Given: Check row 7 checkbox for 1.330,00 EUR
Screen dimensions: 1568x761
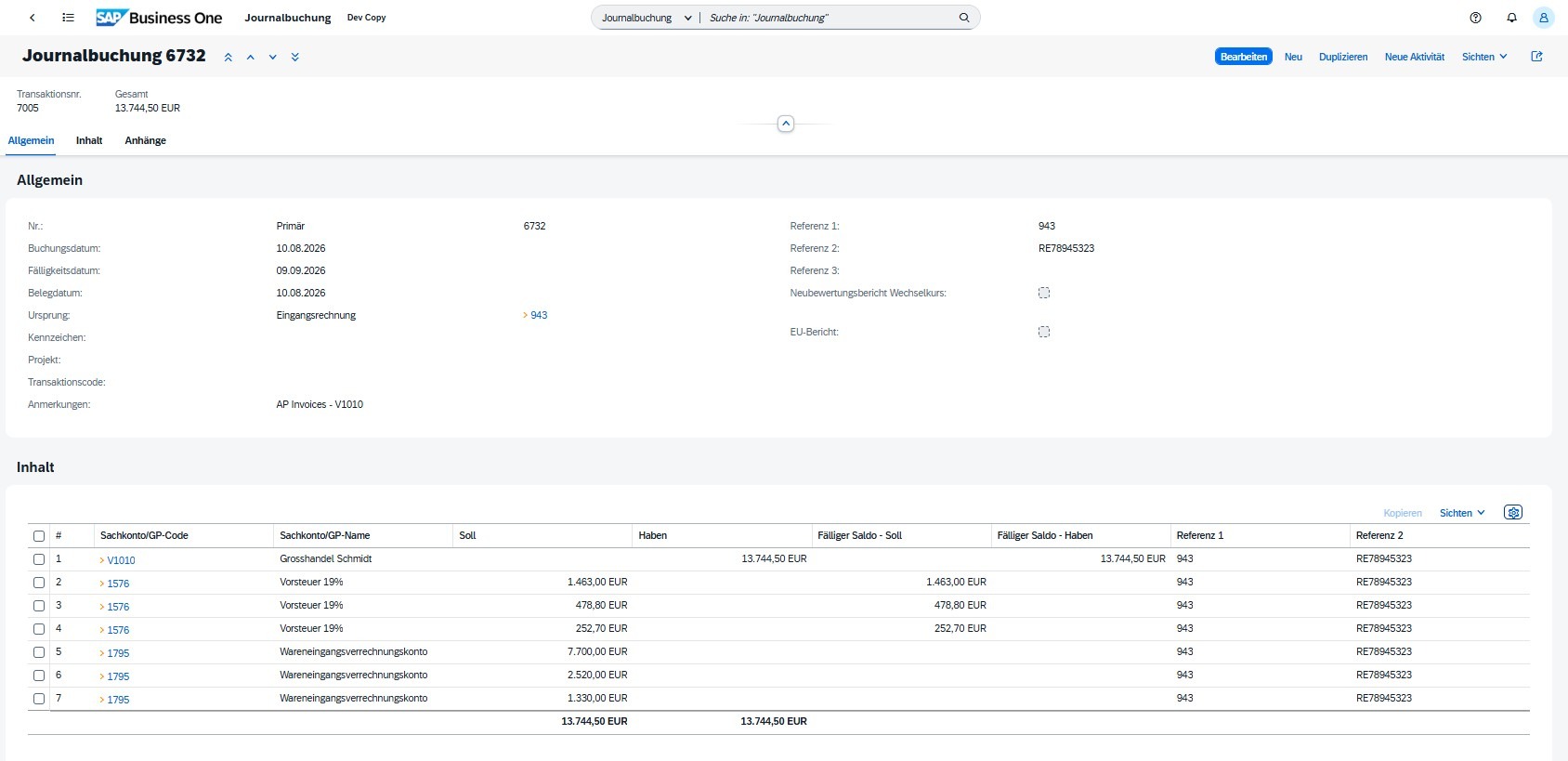Looking at the screenshot, I should pos(39,699).
